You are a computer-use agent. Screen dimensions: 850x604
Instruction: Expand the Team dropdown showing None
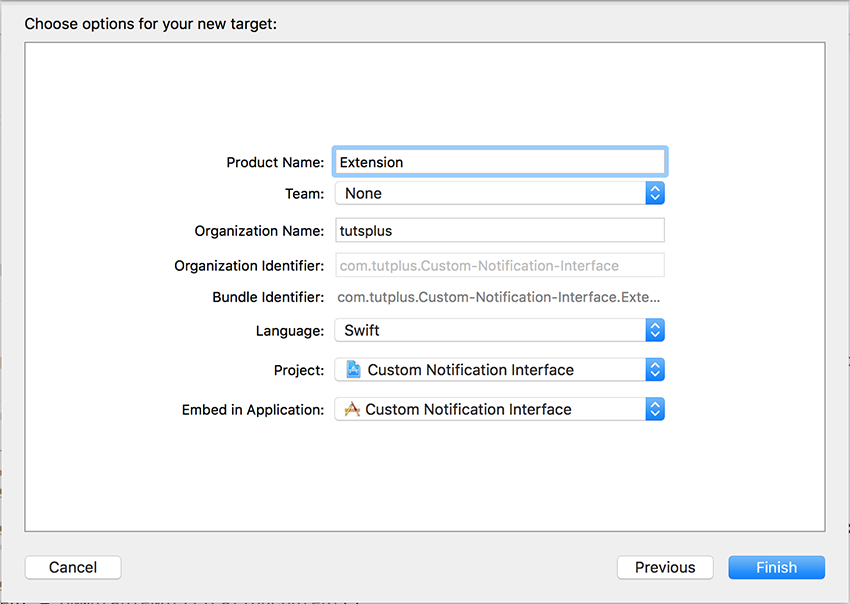[500, 193]
